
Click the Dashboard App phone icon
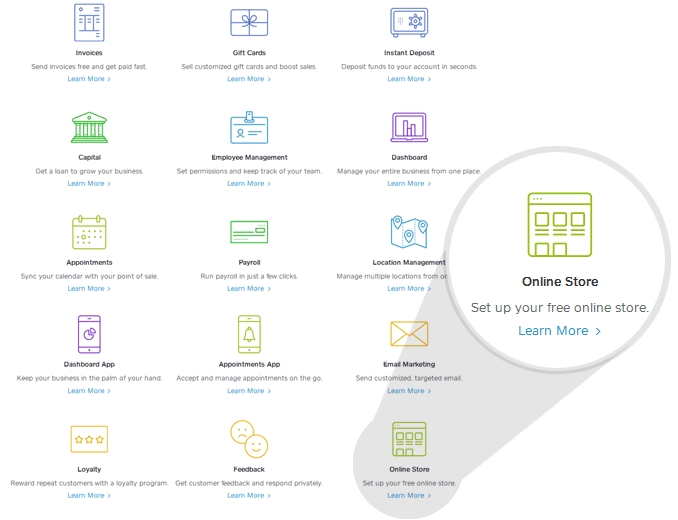[x=89, y=334]
